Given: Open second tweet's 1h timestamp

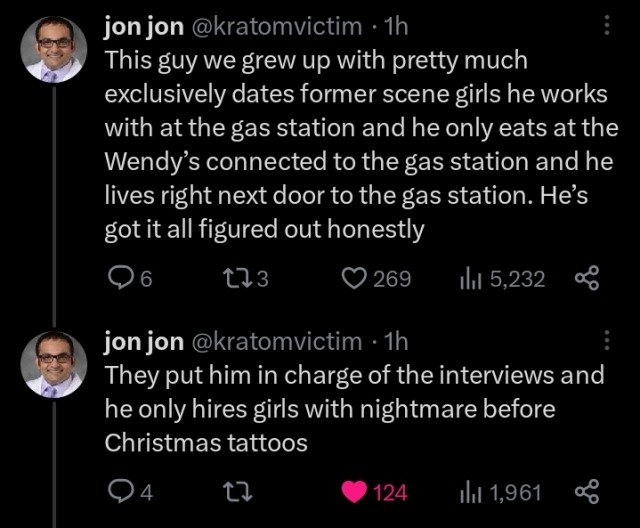Looking at the screenshot, I should click(x=397, y=341).
